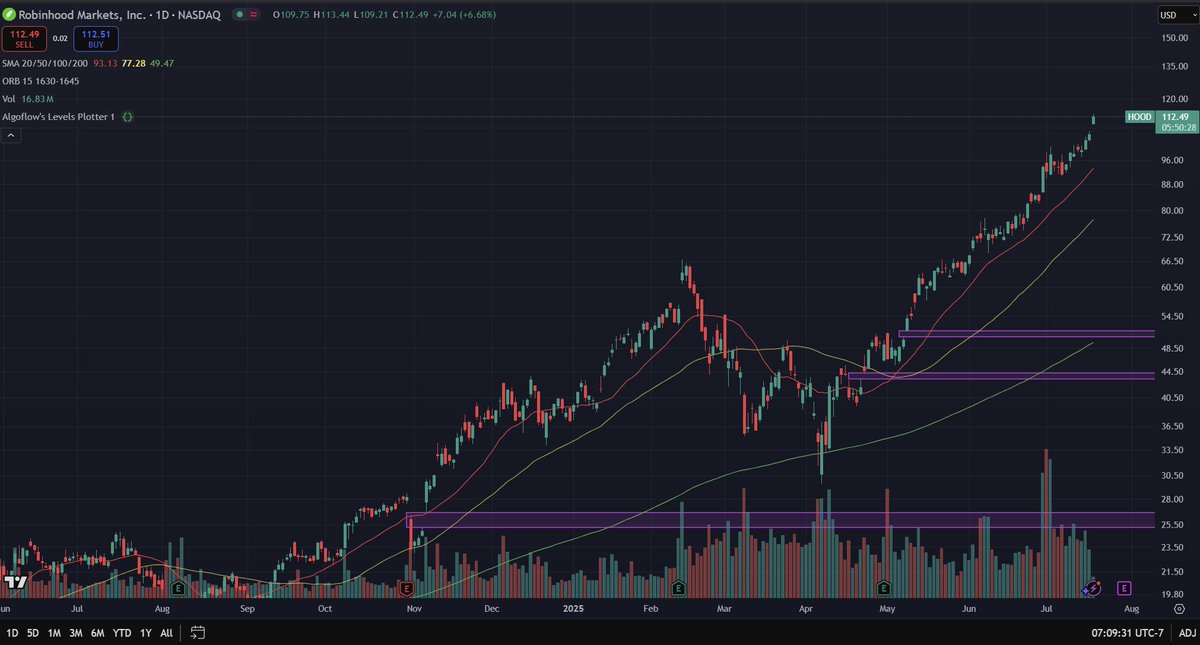This screenshot has width=1200, height=645.
Task: Click the TradingView logo on the chart
Action: 14,581
